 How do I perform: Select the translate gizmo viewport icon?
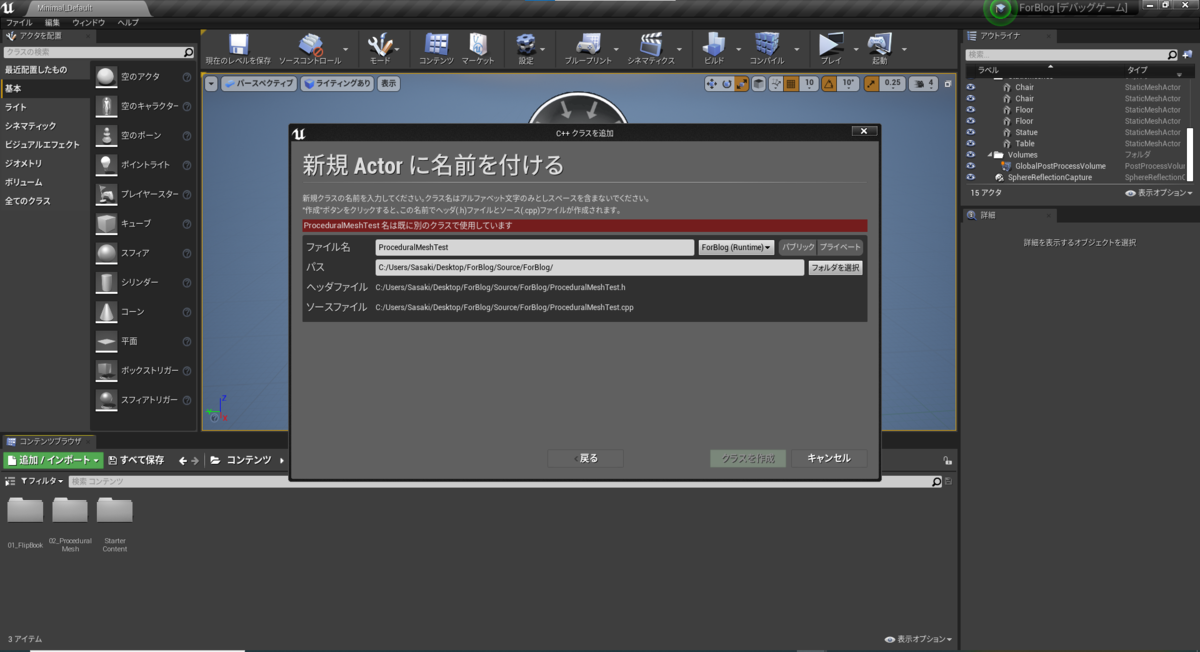[711, 84]
